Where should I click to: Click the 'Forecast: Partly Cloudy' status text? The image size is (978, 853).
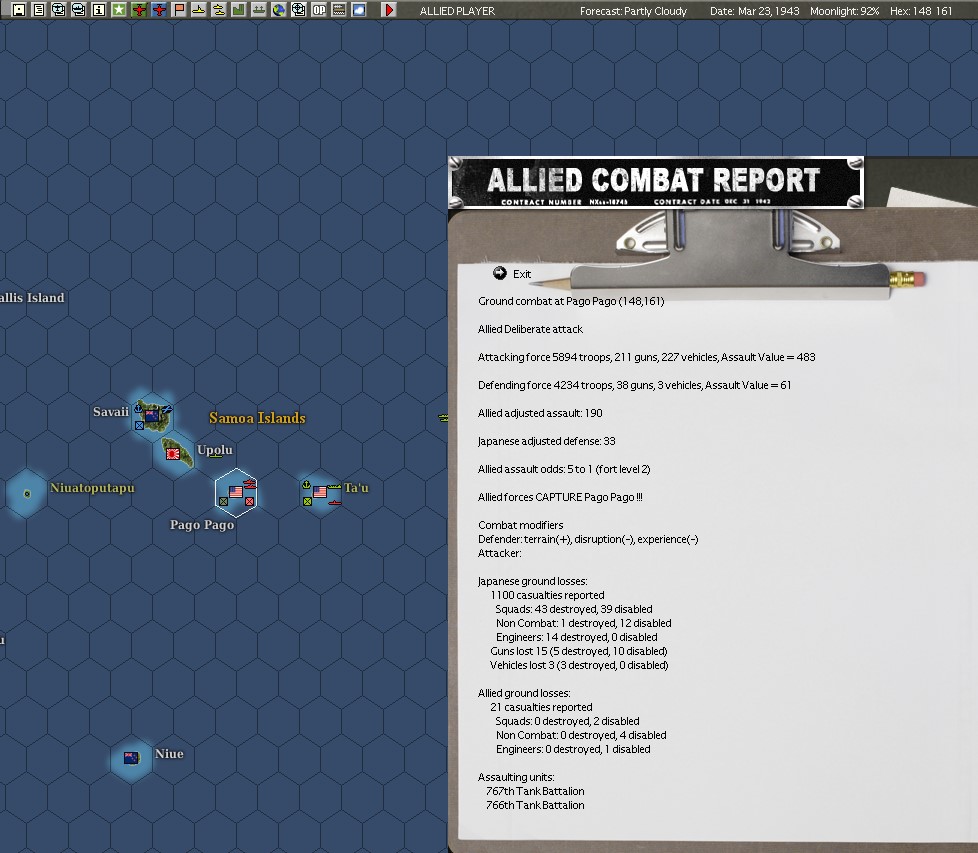click(x=633, y=11)
